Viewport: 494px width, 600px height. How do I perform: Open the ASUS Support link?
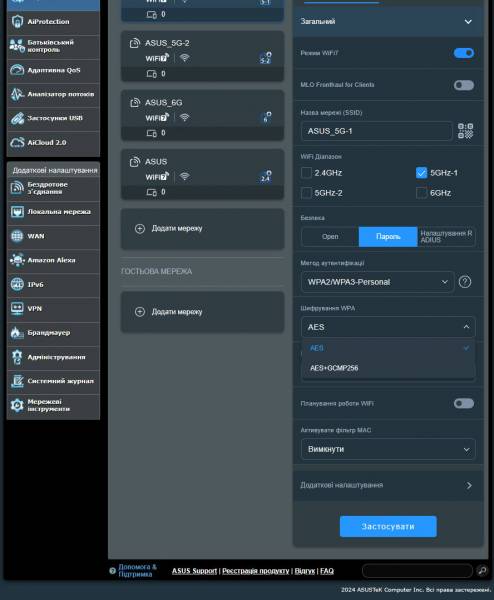[x=194, y=571]
